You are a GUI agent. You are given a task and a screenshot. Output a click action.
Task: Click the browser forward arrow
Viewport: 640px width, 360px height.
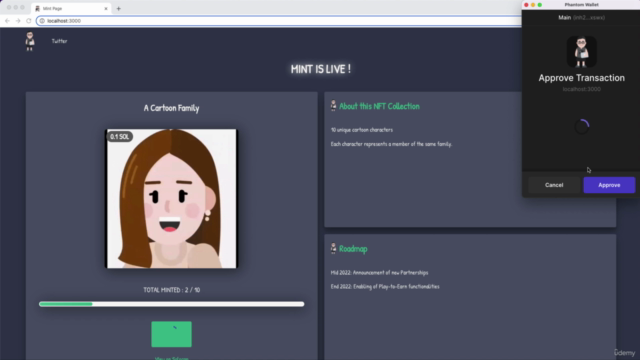[18, 20]
